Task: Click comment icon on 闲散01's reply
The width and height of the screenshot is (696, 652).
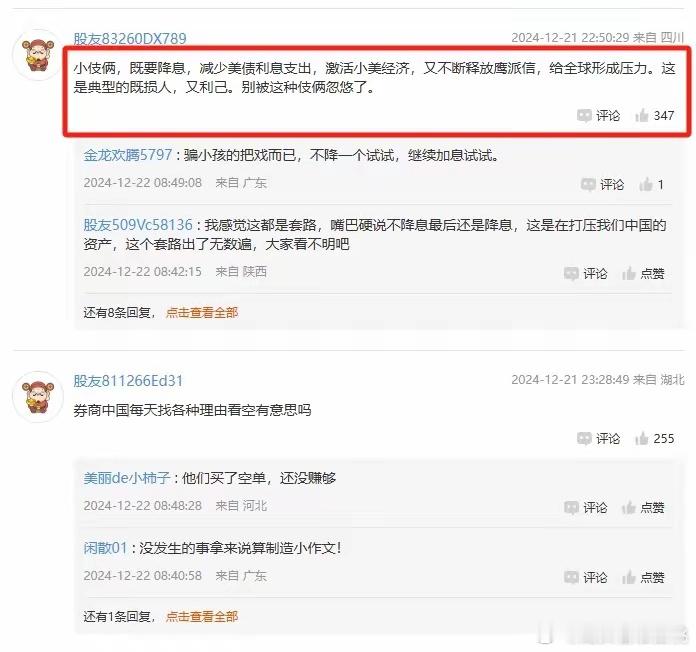Action: pyautogui.click(x=585, y=577)
